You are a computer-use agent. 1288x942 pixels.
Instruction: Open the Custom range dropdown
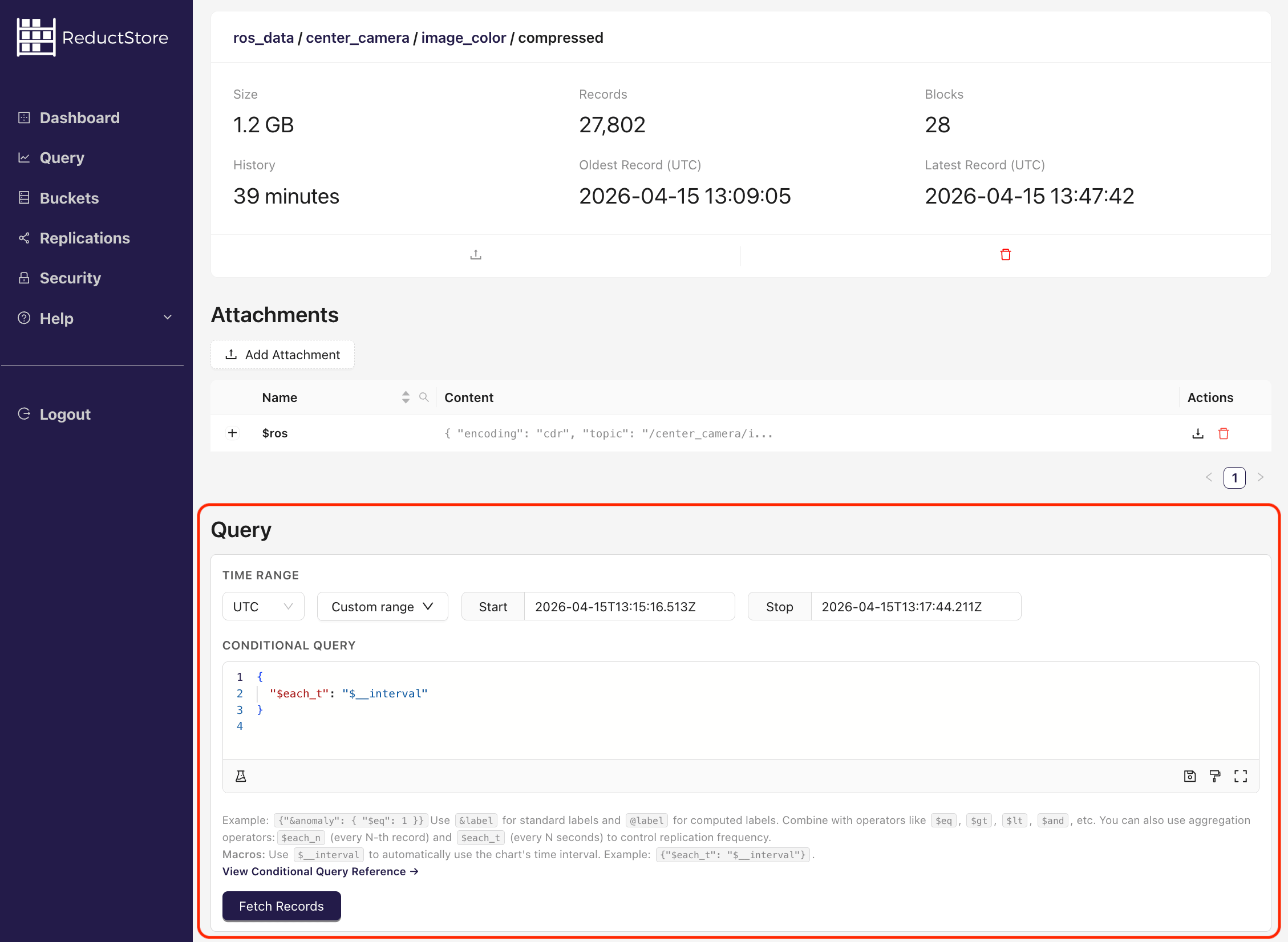point(382,606)
